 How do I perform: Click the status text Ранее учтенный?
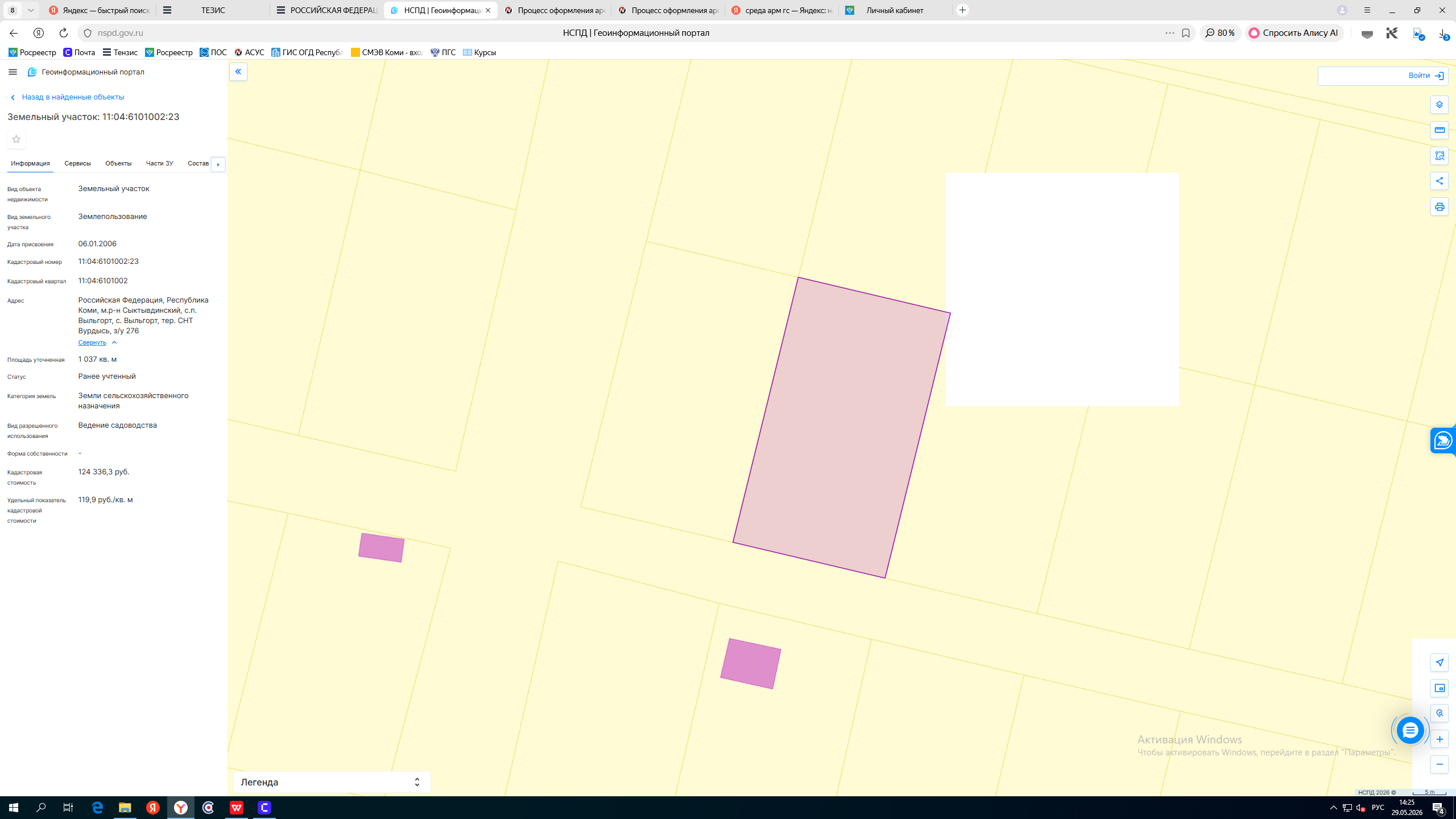point(107,377)
